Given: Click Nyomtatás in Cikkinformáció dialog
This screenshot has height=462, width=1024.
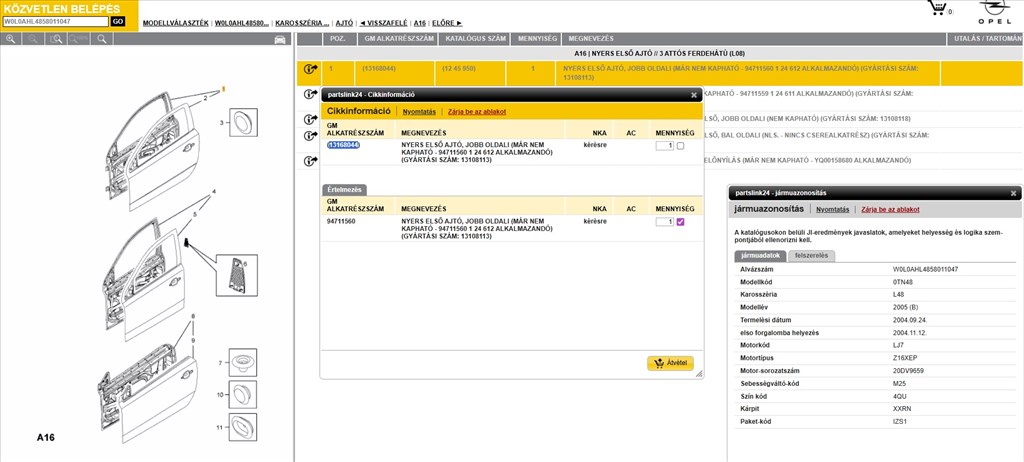Looking at the screenshot, I should [419, 112].
